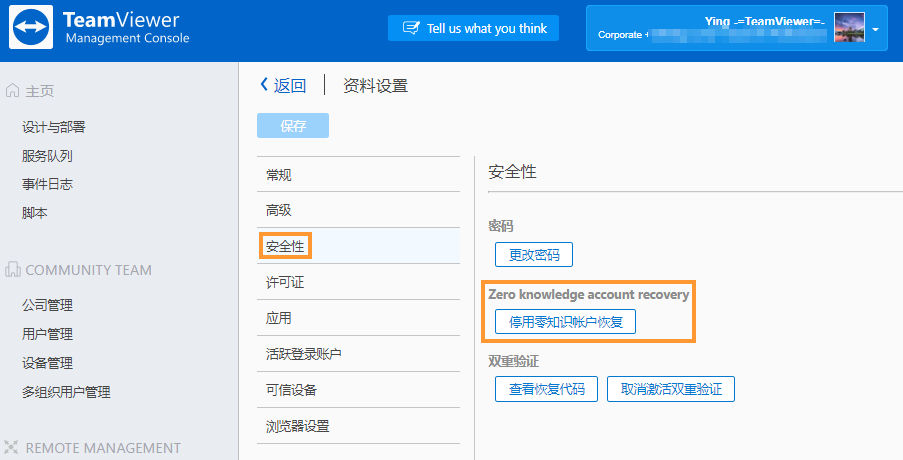Switch to the 浏览器设置 settings tab
The image size is (903, 460).
point(358,426)
